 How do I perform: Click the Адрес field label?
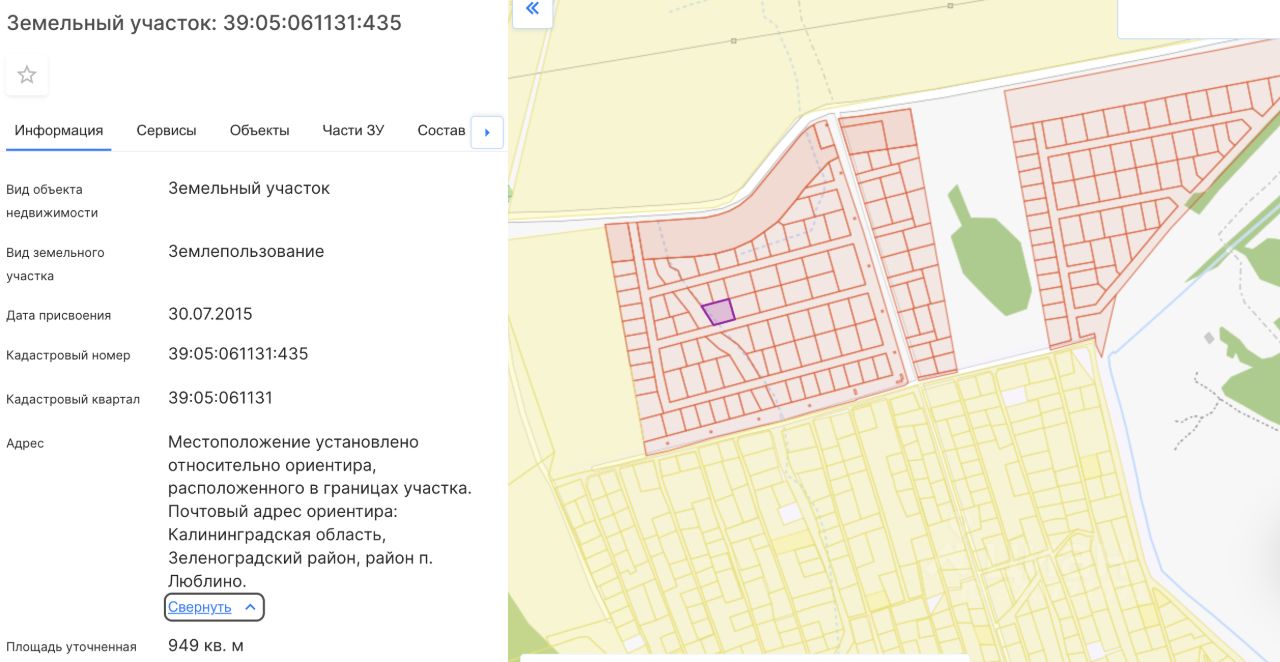[x=25, y=443]
